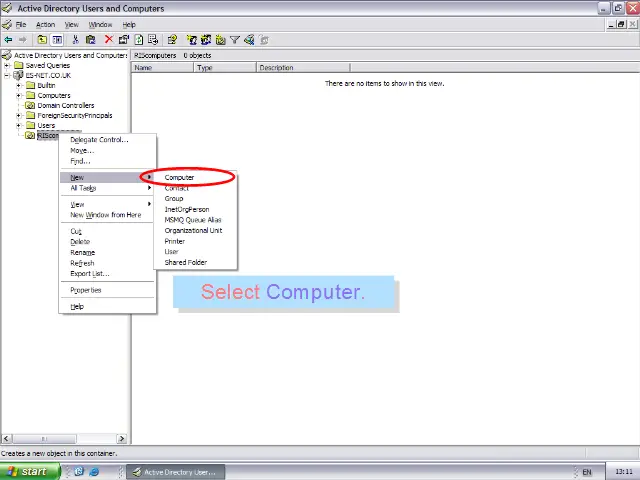Open the Action menu in menu bar
This screenshot has height=480, width=640.
pos(45,24)
